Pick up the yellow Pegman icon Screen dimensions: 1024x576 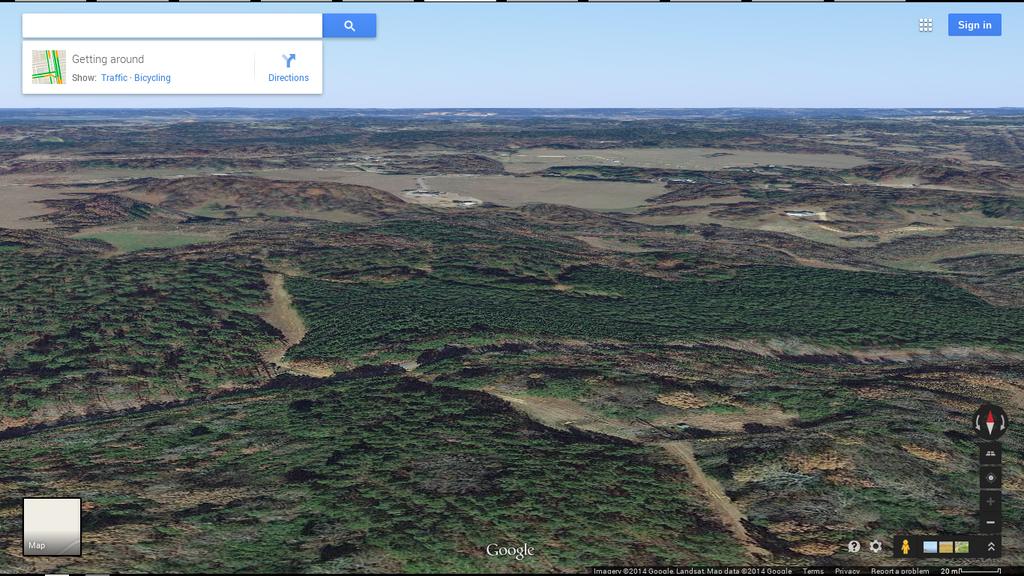pos(905,547)
